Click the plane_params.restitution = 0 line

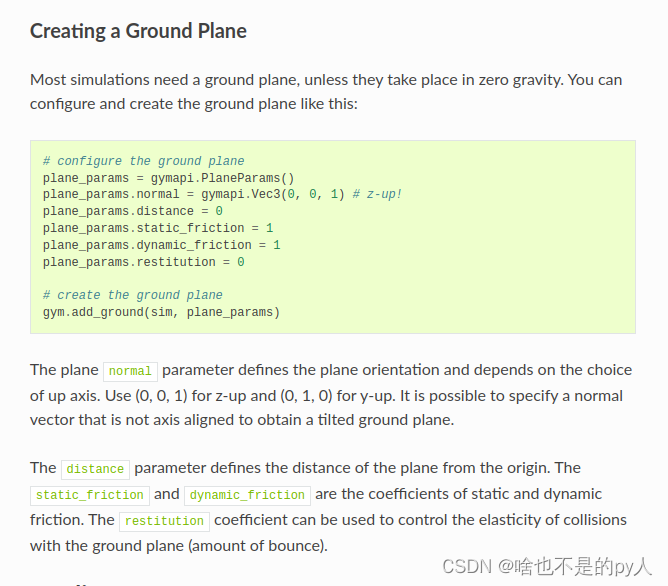(x=144, y=262)
